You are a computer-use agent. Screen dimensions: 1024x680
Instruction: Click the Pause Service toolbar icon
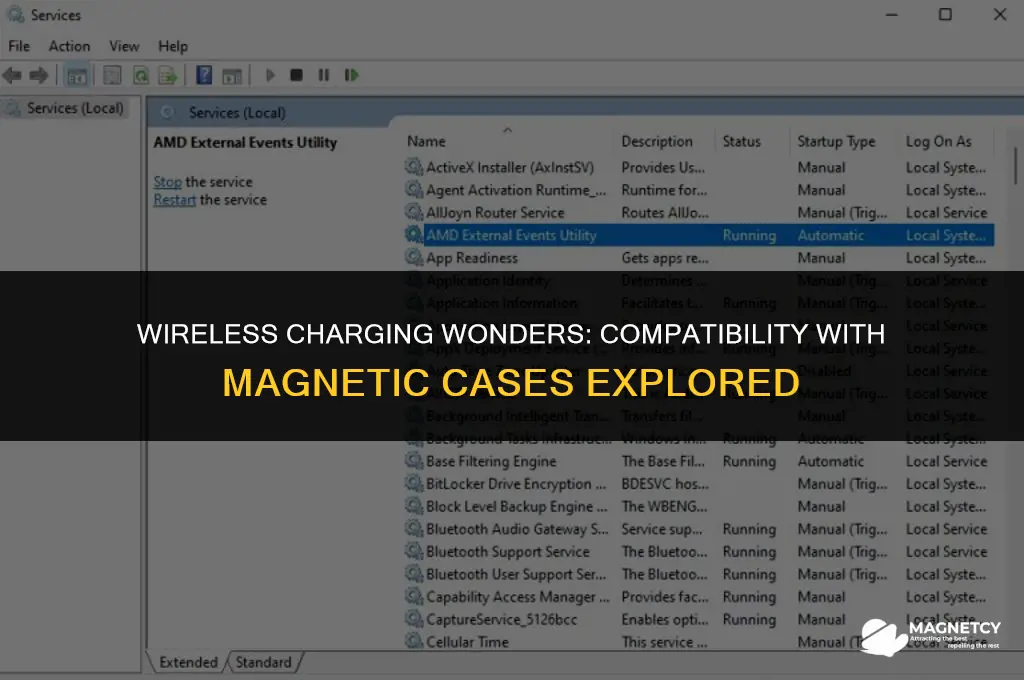[323, 75]
